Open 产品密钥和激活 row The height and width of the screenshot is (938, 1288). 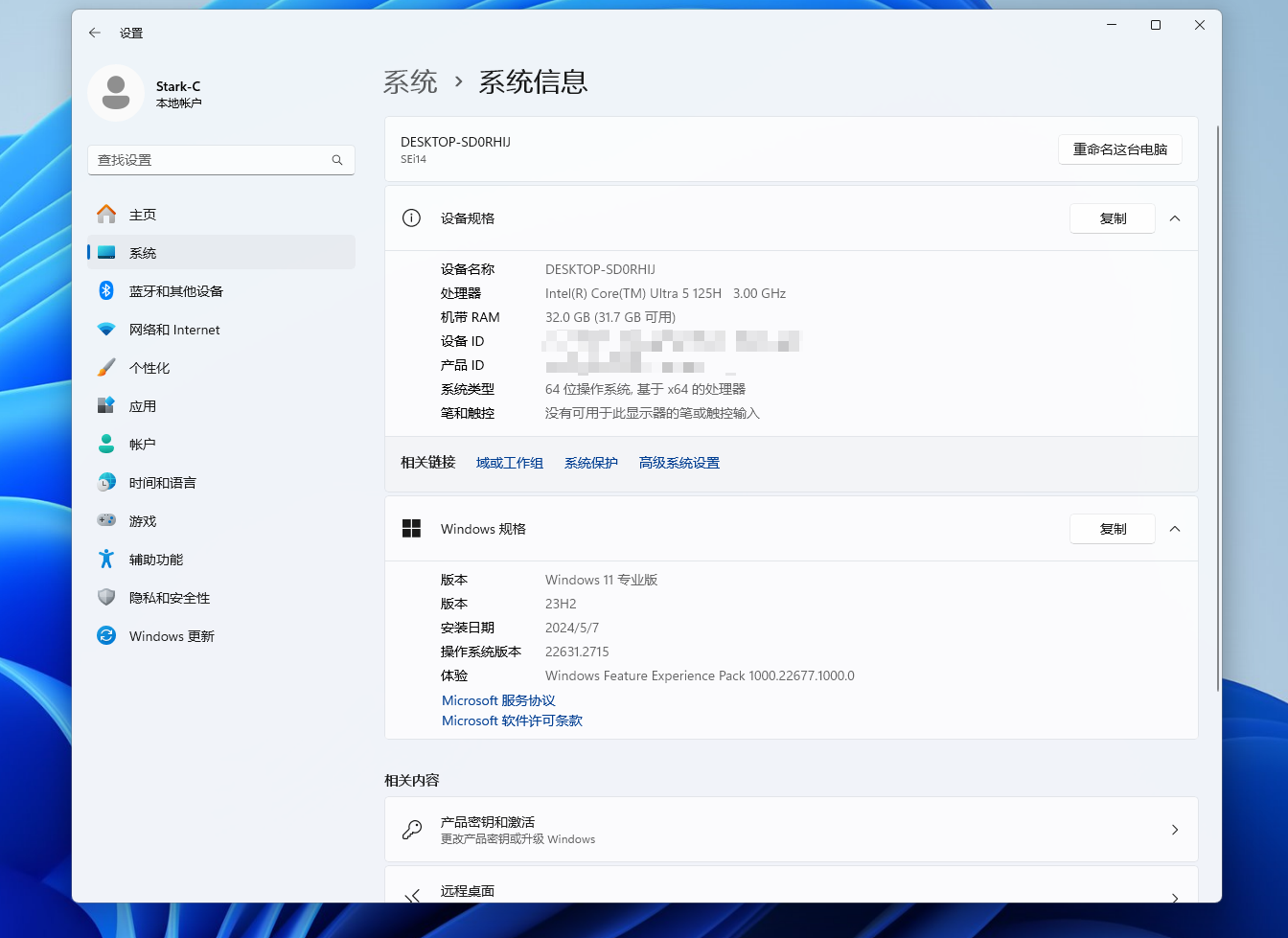[792, 830]
